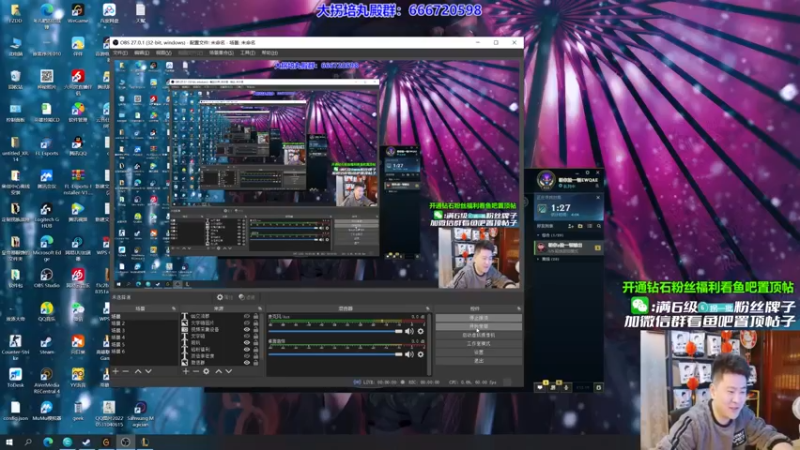Open the Logitech G HUB desktop shortcut
This screenshot has width=800, height=450.
point(46,214)
